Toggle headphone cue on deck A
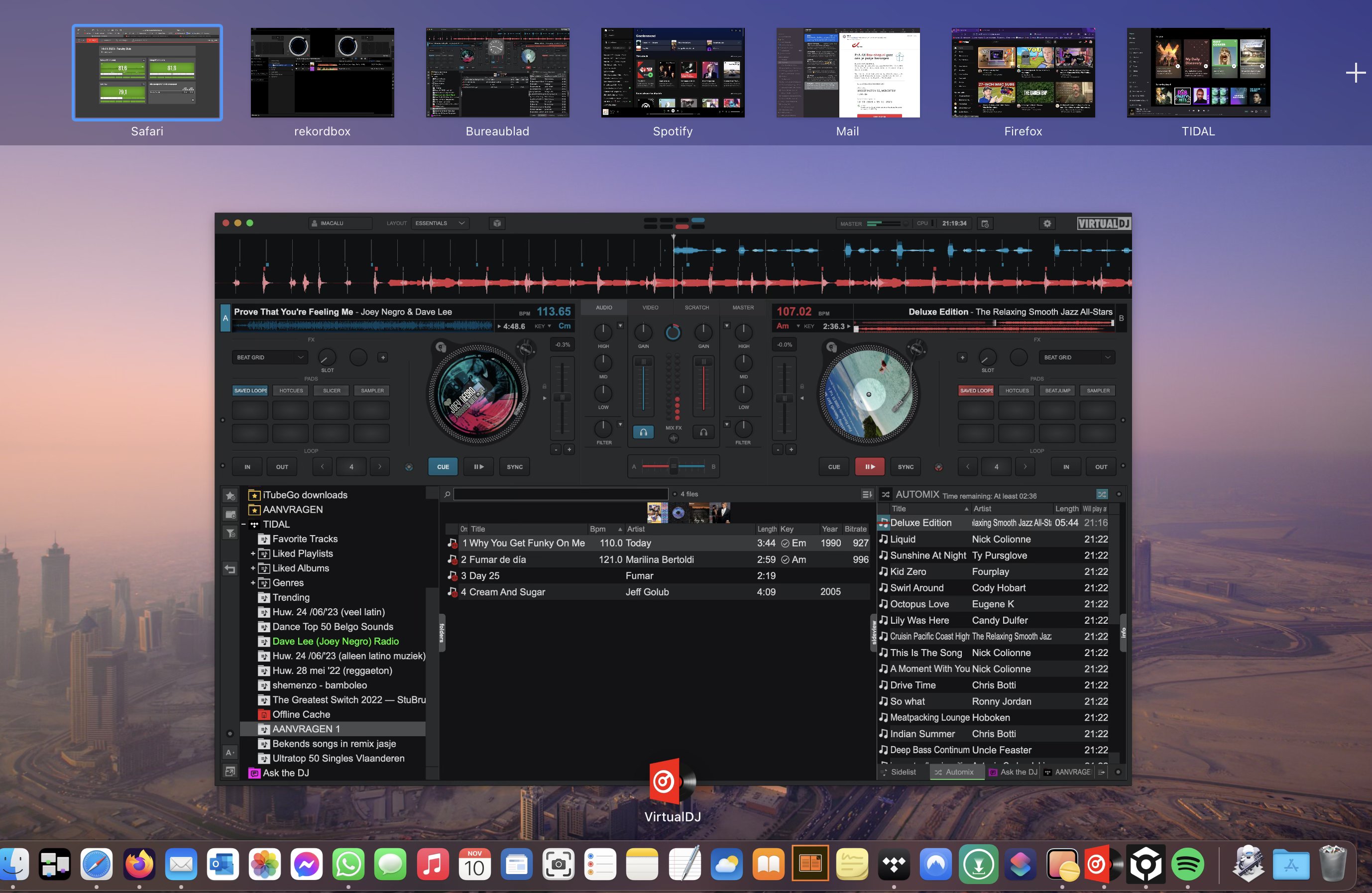 (643, 432)
